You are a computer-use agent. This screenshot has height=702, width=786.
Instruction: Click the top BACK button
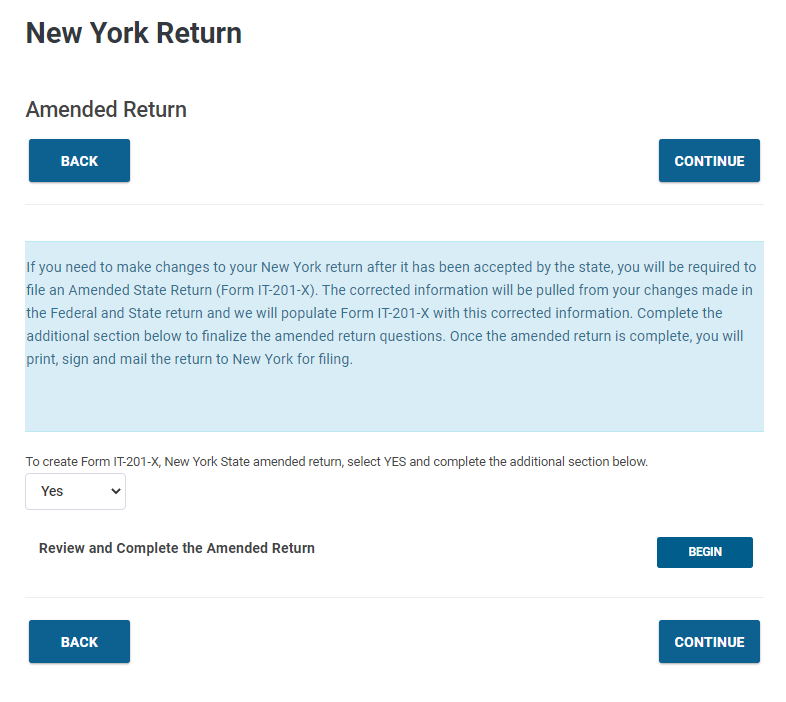pyautogui.click(x=79, y=160)
